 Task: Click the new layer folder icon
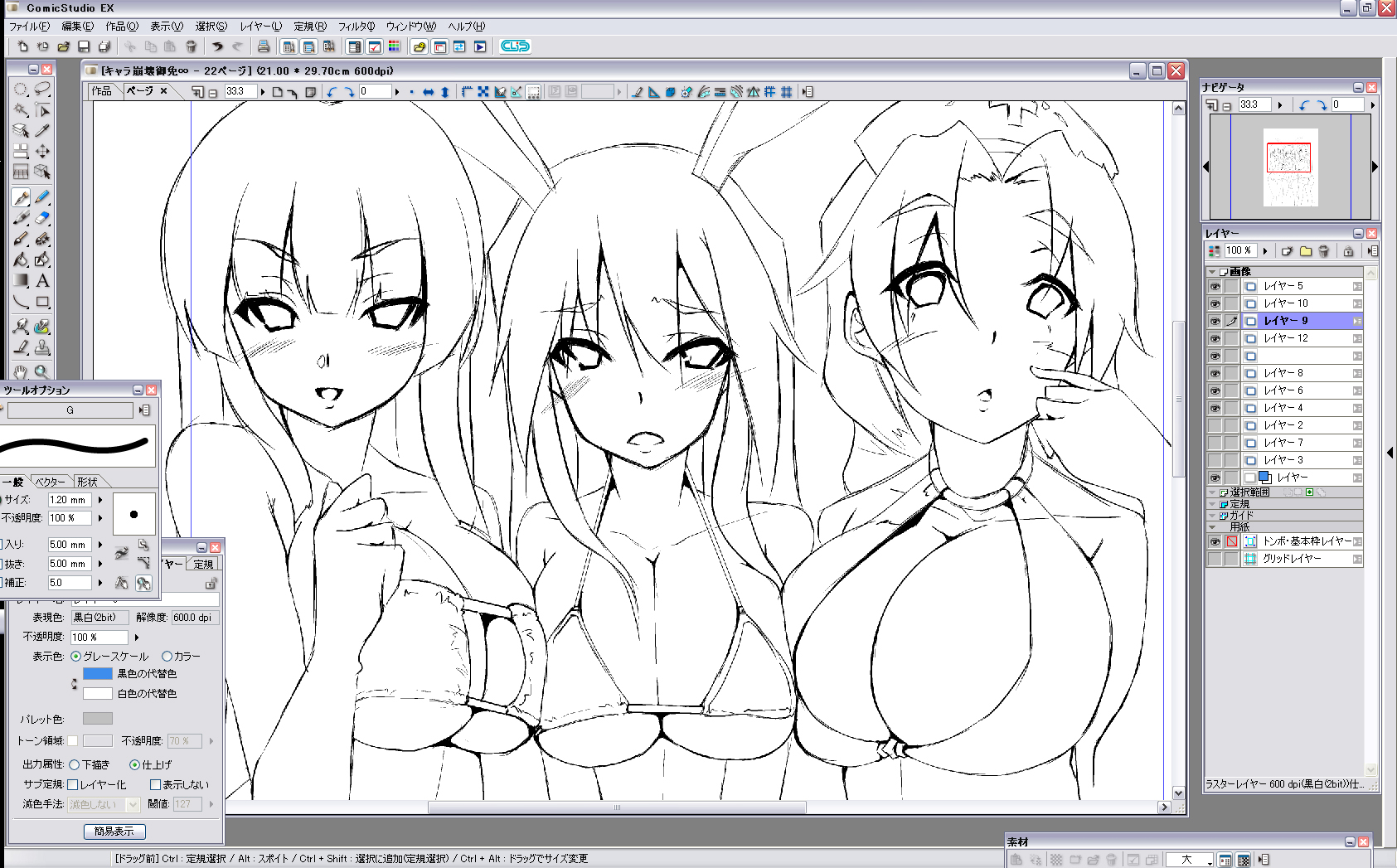point(1306,250)
